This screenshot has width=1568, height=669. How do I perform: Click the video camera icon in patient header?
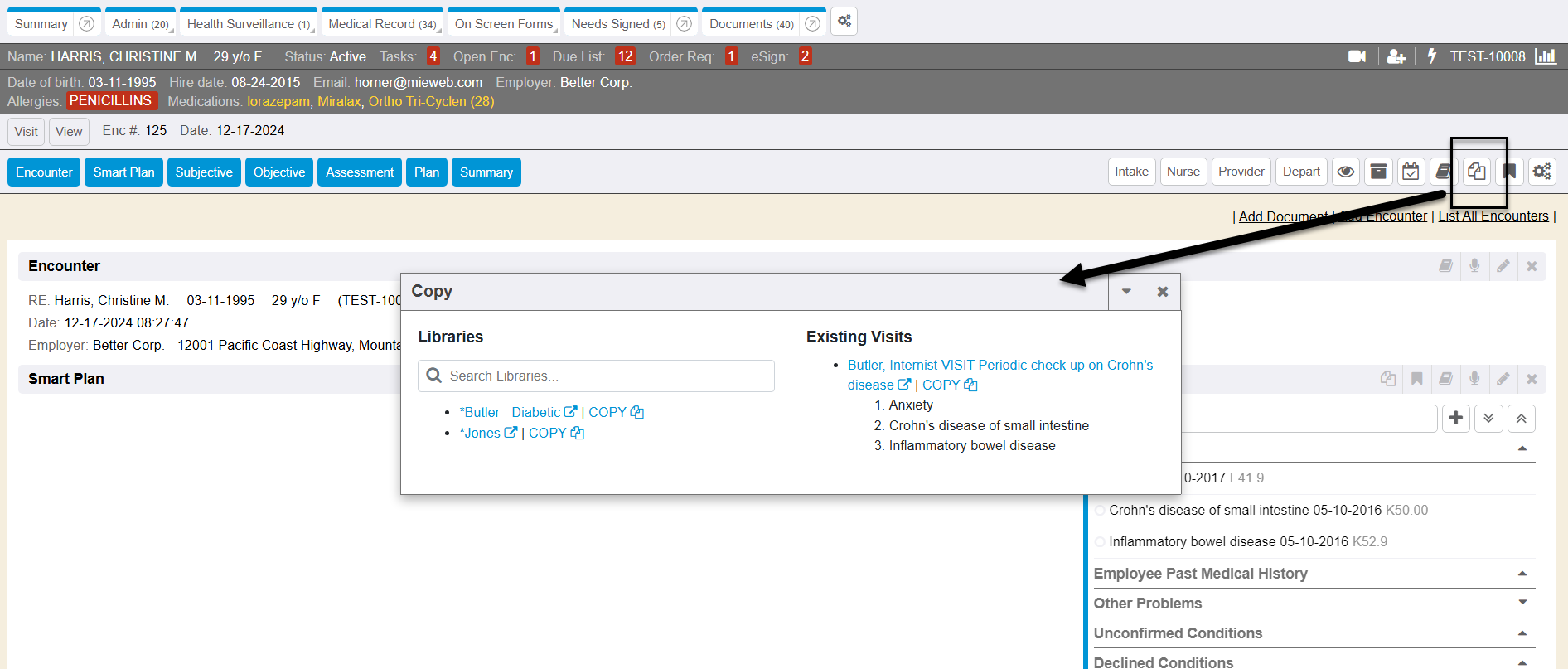pyautogui.click(x=1357, y=56)
